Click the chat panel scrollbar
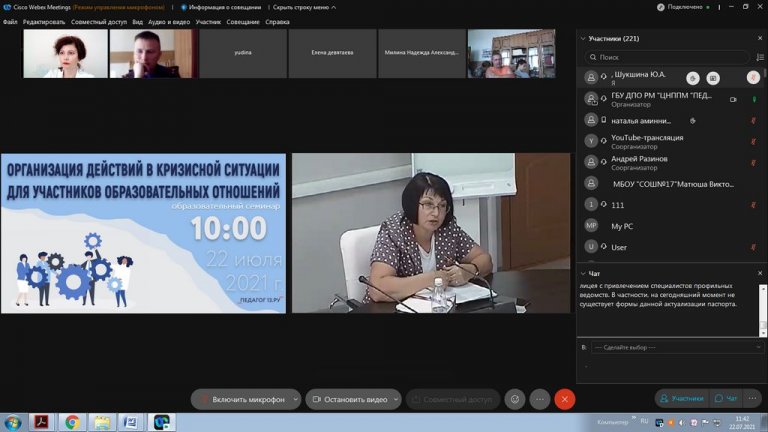 pos(763,311)
